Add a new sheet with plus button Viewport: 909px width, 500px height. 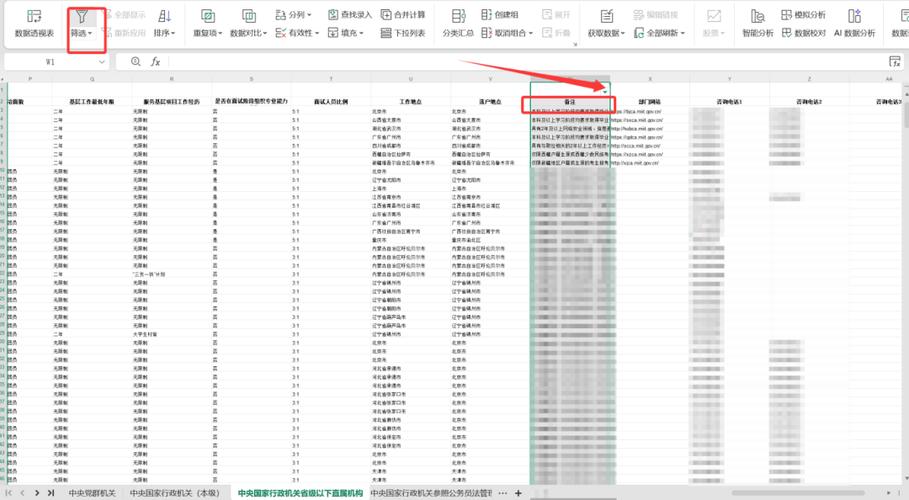tap(518, 493)
